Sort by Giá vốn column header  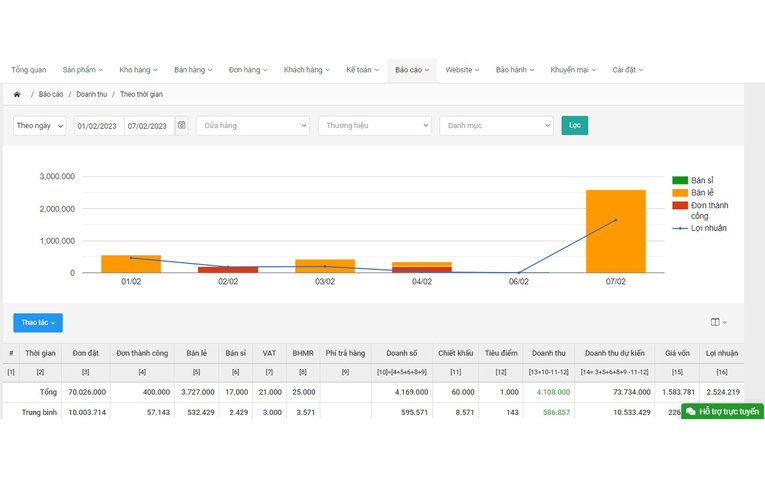677,353
